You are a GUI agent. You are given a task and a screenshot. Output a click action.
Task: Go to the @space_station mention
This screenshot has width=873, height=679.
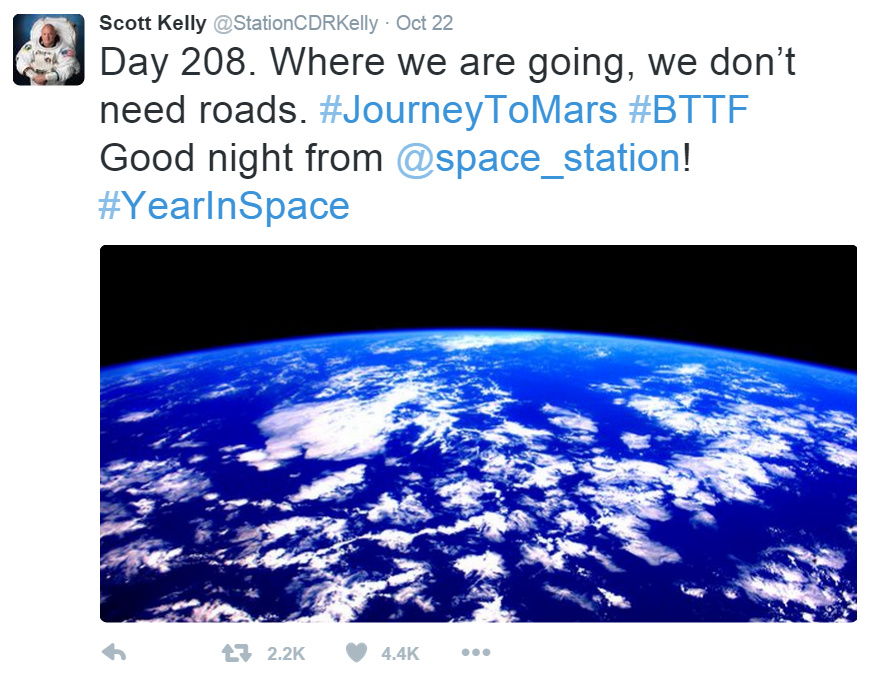click(538, 159)
